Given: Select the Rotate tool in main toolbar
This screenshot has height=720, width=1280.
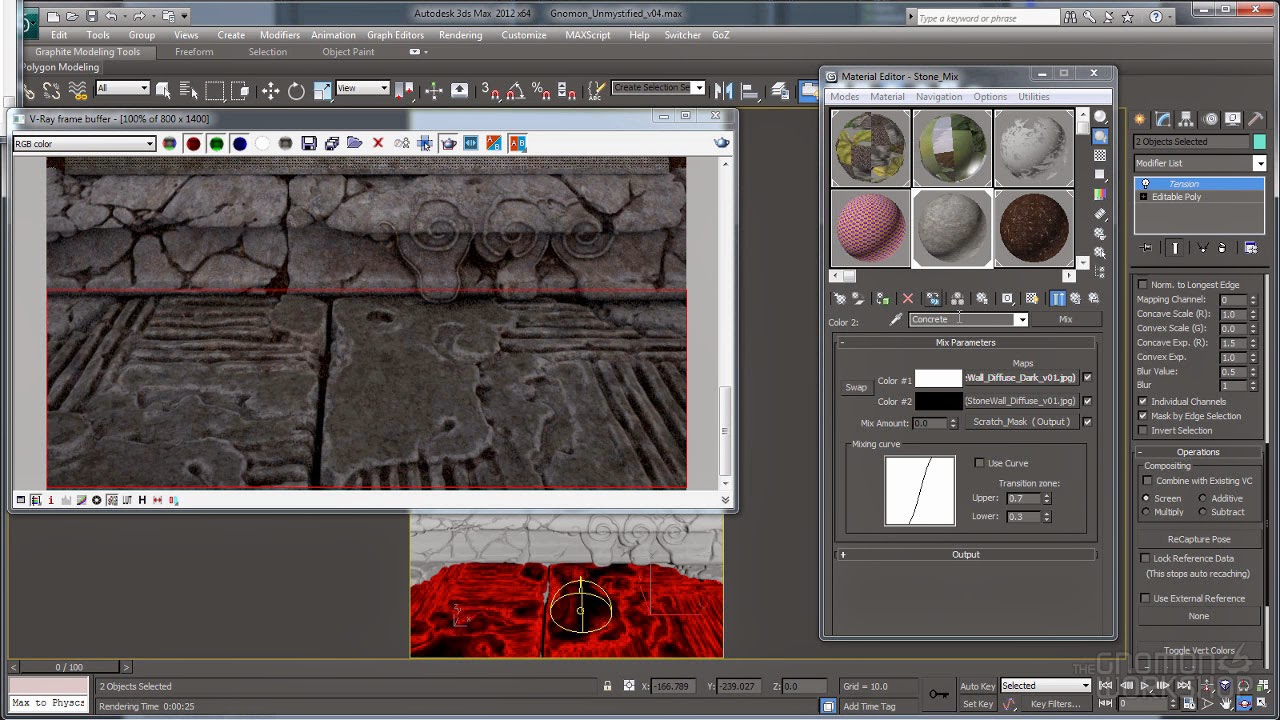Looking at the screenshot, I should point(296,91).
